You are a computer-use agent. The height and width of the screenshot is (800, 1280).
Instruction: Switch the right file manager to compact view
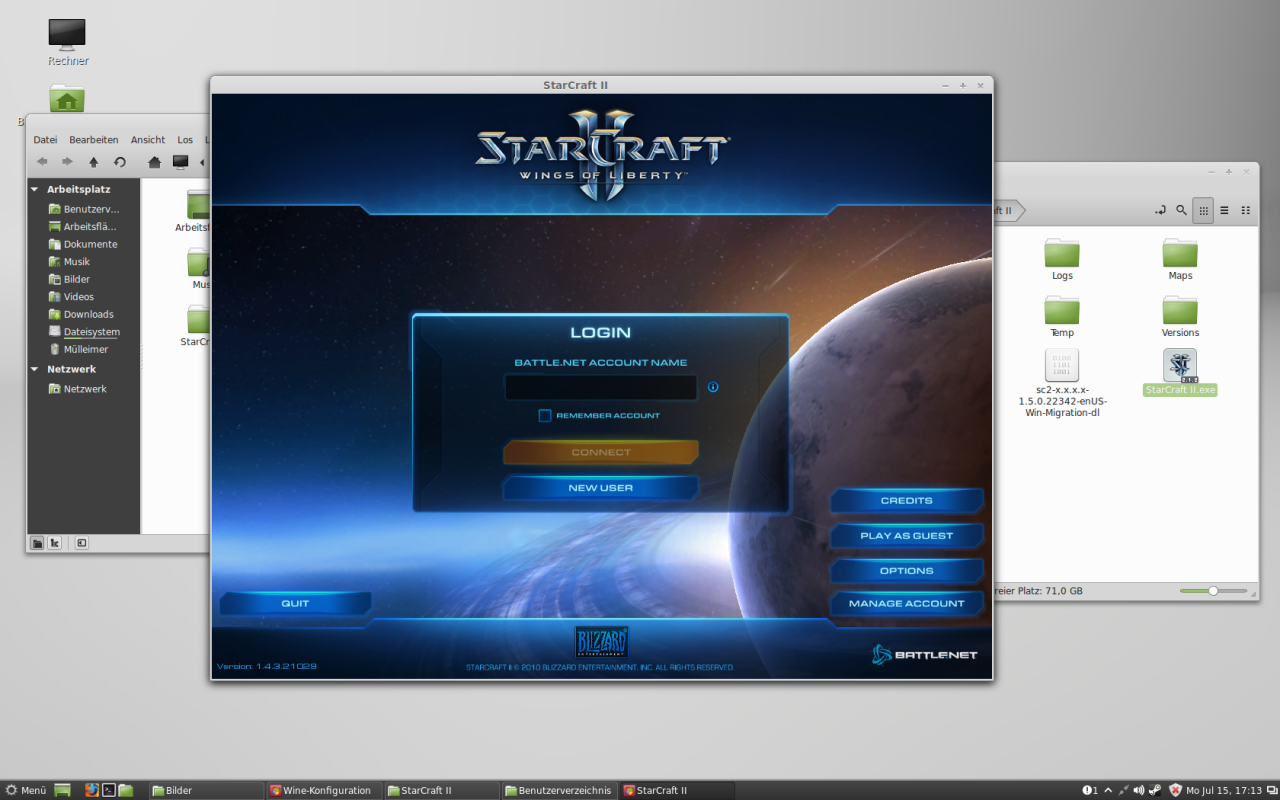[1246, 210]
